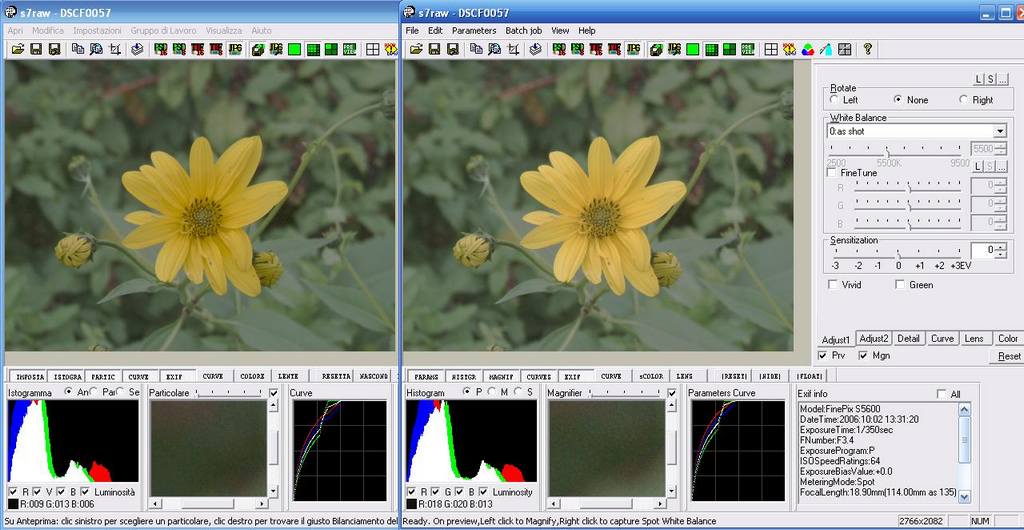Click the second TIF export icon in right toolbar
Screen dimensions: 1024x530
click(614, 49)
